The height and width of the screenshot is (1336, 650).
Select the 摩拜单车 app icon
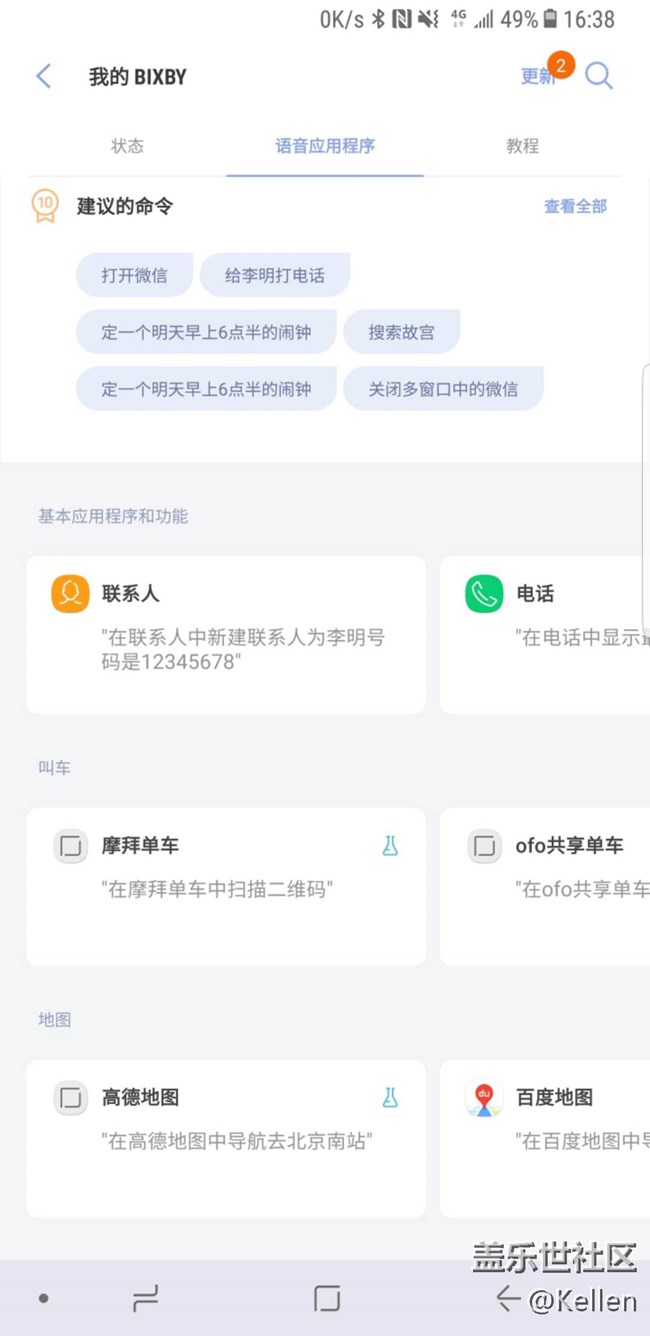(x=70, y=845)
